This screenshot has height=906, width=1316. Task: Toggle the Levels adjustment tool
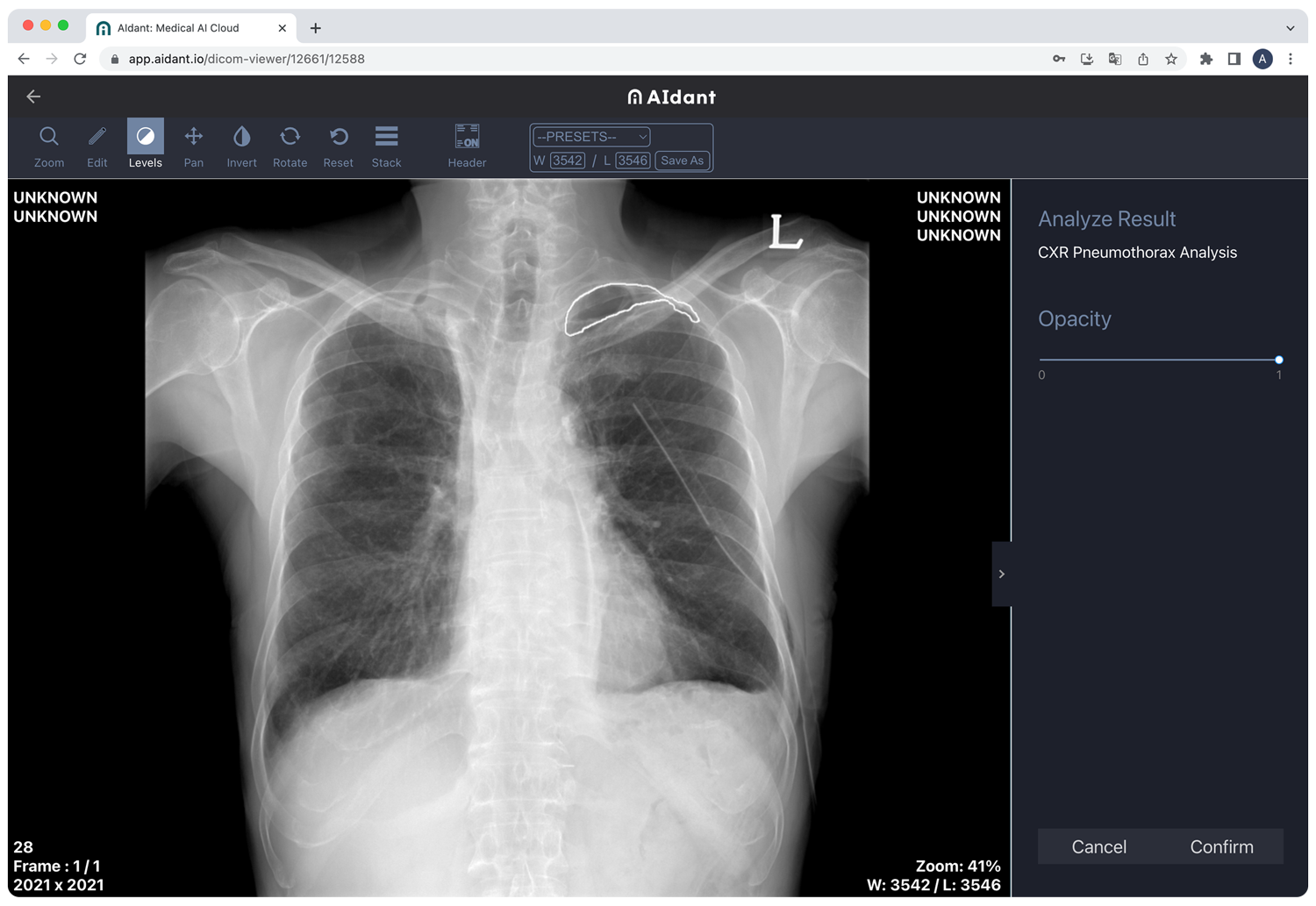145,140
